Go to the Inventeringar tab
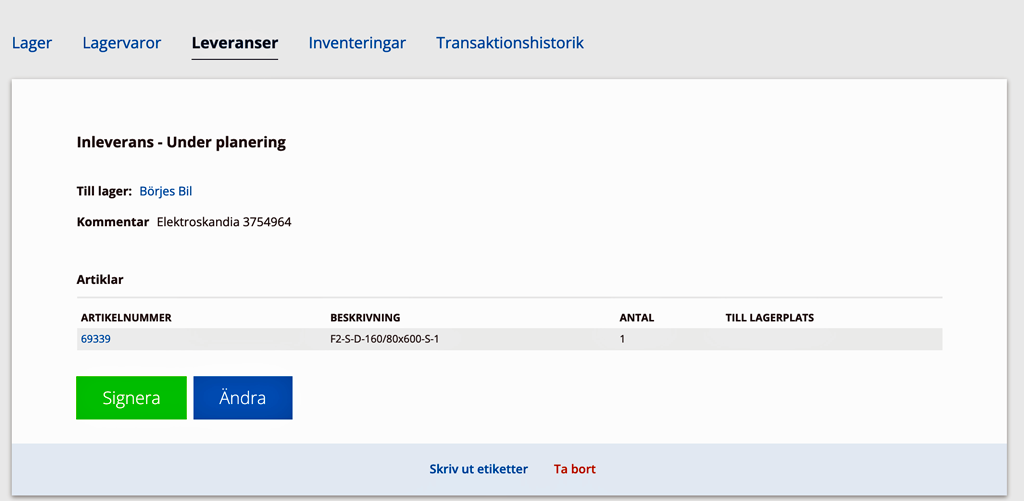Viewport: 1024px width, 501px height. [357, 43]
